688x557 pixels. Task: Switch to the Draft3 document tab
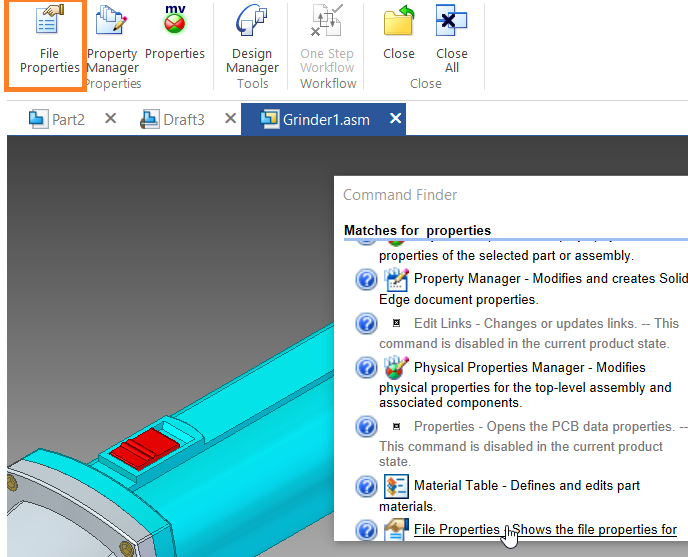pyautogui.click(x=173, y=119)
